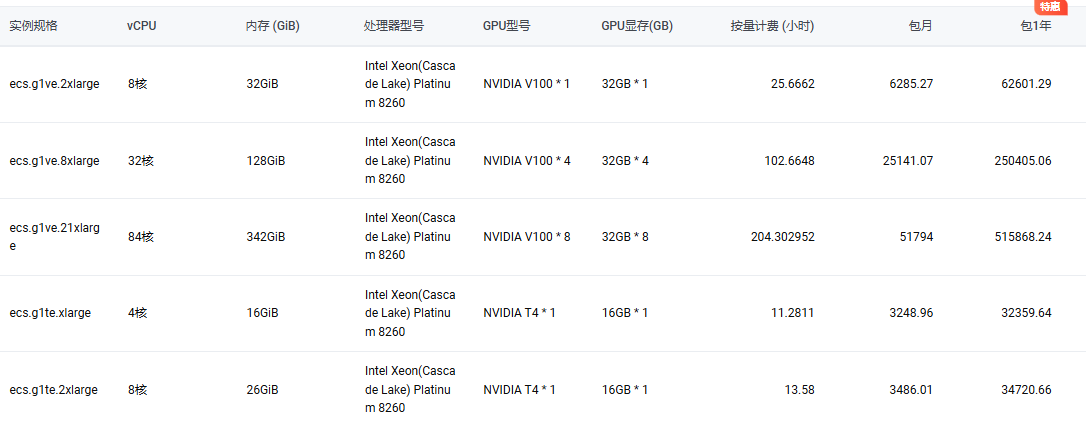Click the monthly price 25141.07
The height and width of the screenshot is (425, 1086).
click(x=908, y=161)
